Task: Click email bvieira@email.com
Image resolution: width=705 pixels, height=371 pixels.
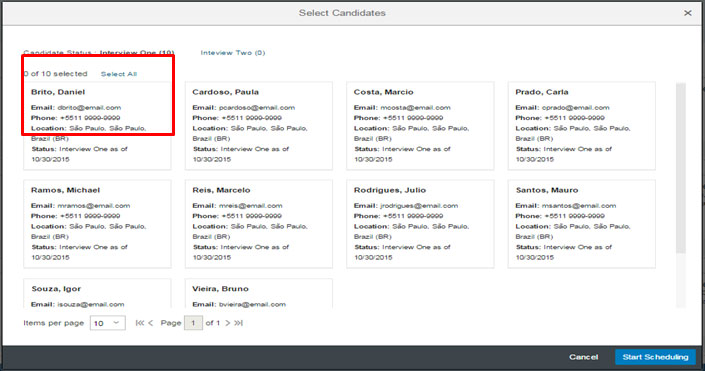Action: tap(252, 304)
